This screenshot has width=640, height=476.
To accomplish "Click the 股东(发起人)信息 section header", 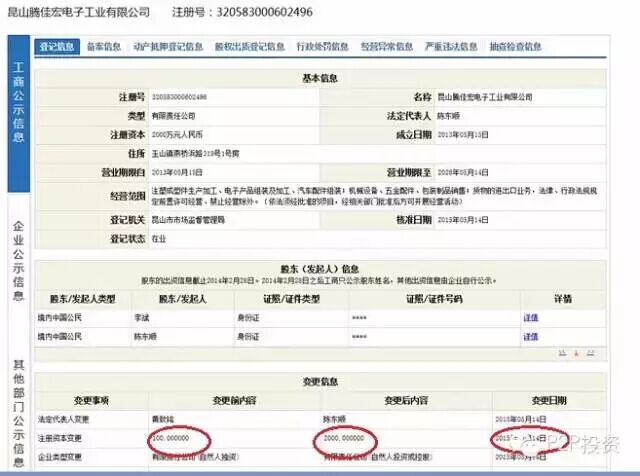I will 320,269.
